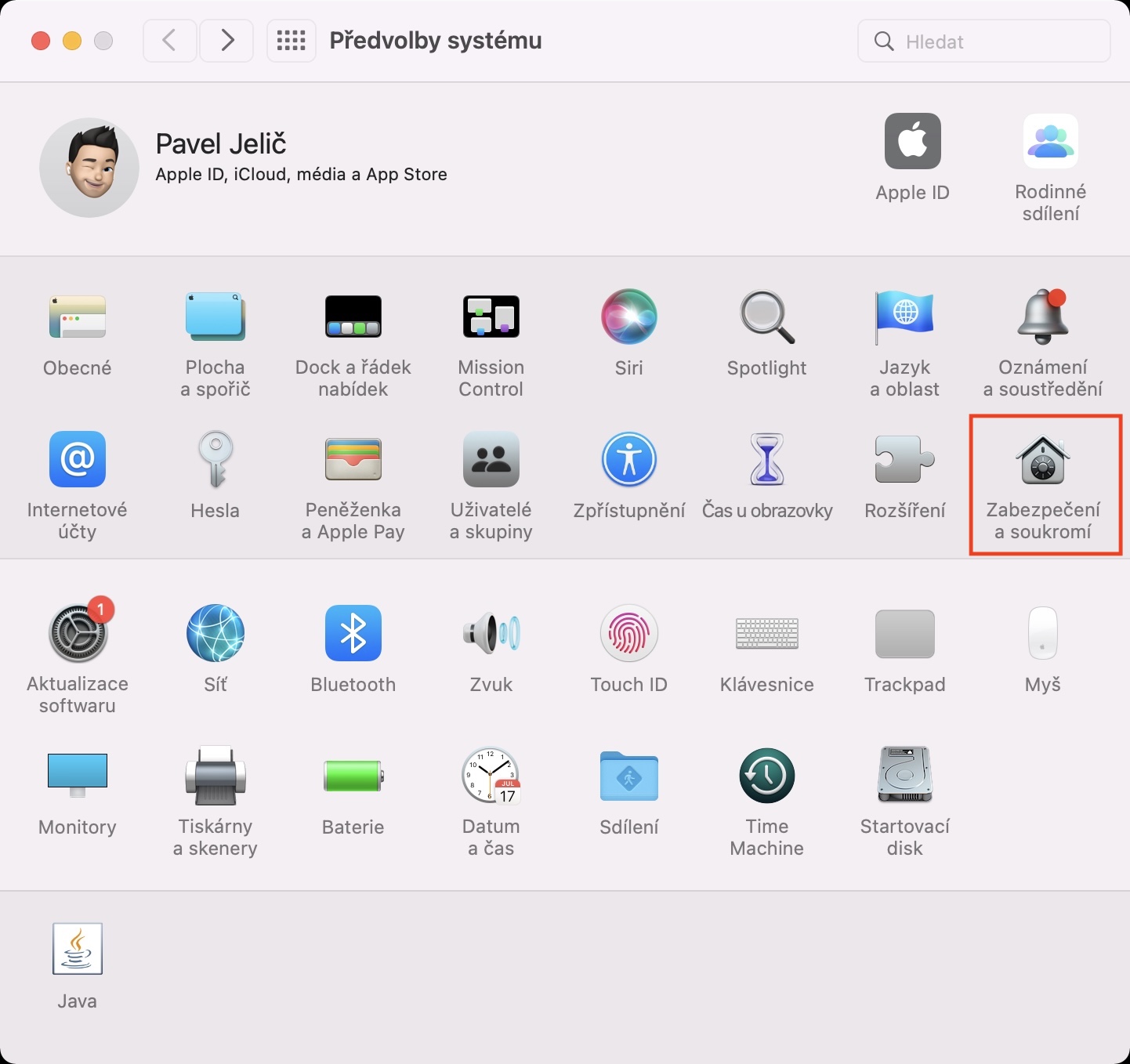This screenshot has height=1064, width=1130.
Task: Open Spotlight preferences
Action: click(767, 317)
